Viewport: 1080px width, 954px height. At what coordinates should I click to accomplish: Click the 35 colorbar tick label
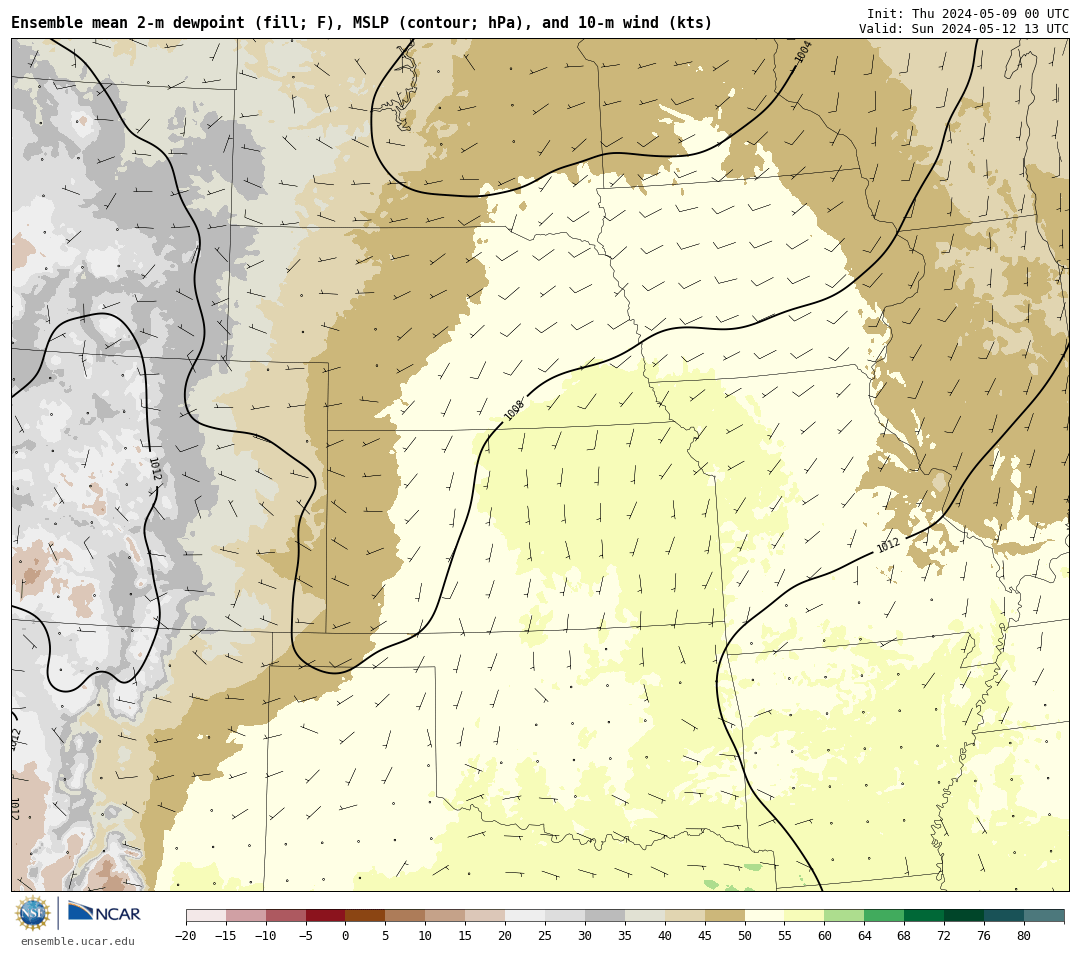click(625, 935)
